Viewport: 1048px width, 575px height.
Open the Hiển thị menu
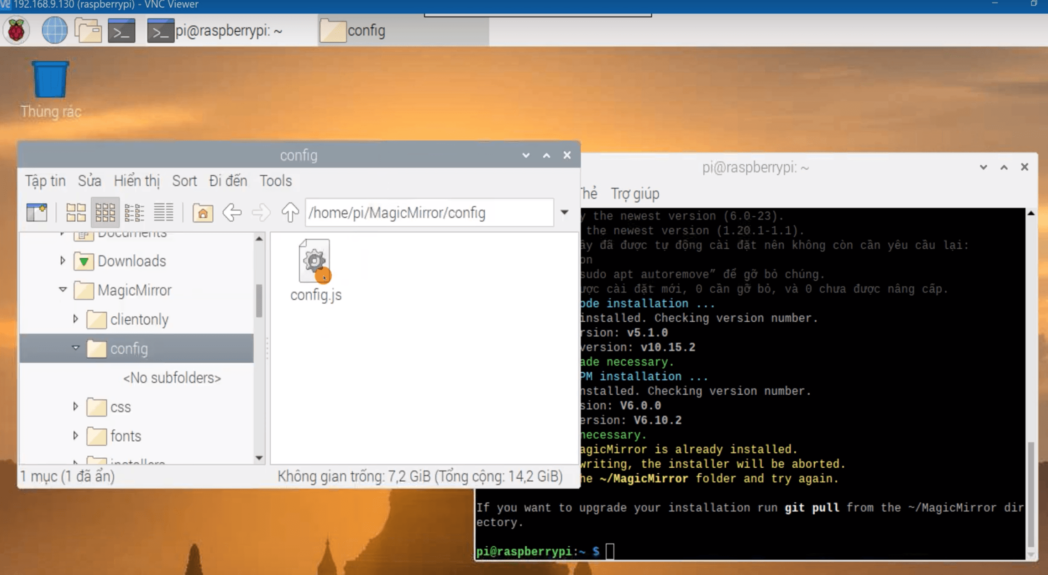click(x=136, y=181)
